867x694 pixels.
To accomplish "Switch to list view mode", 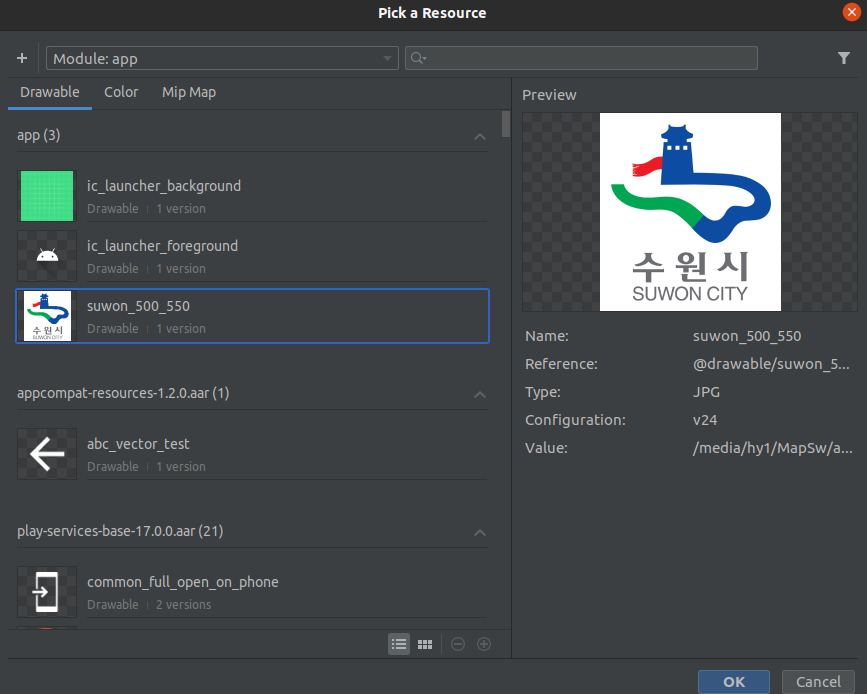I will pyautogui.click(x=399, y=644).
